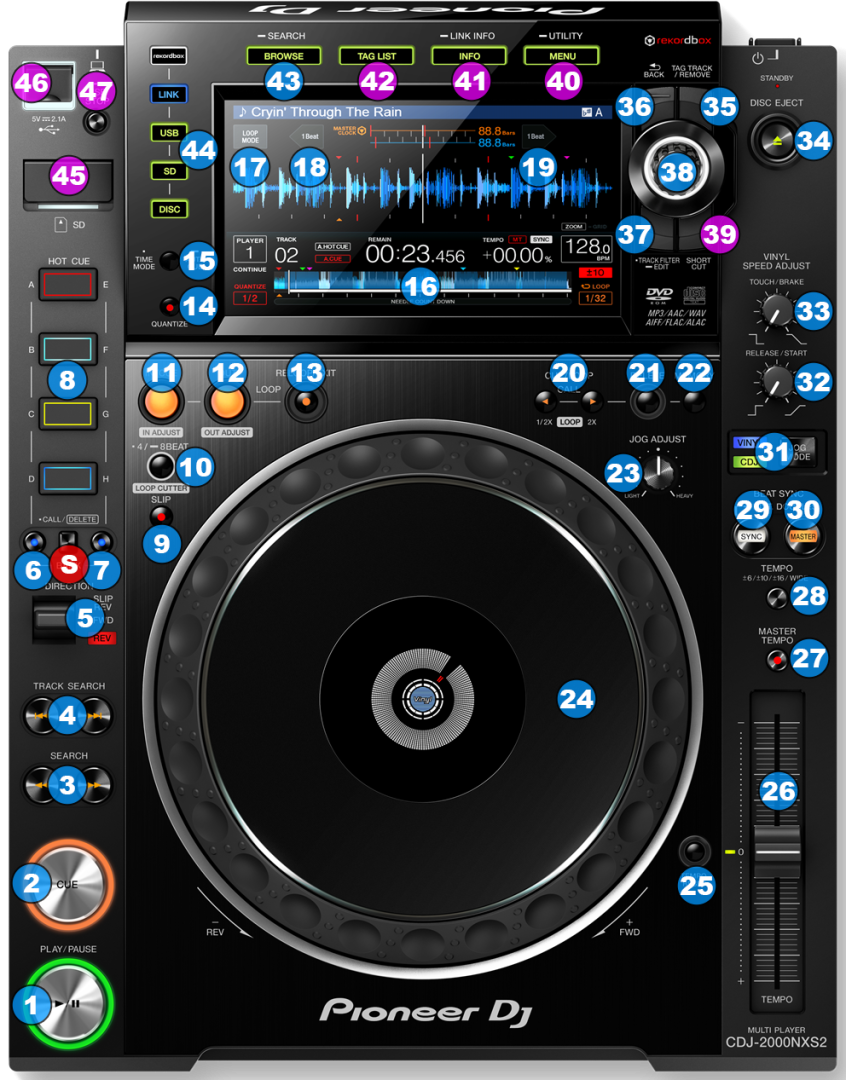Open the TAG LIST screen
The width and height of the screenshot is (846, 1080).
(376, 56)
